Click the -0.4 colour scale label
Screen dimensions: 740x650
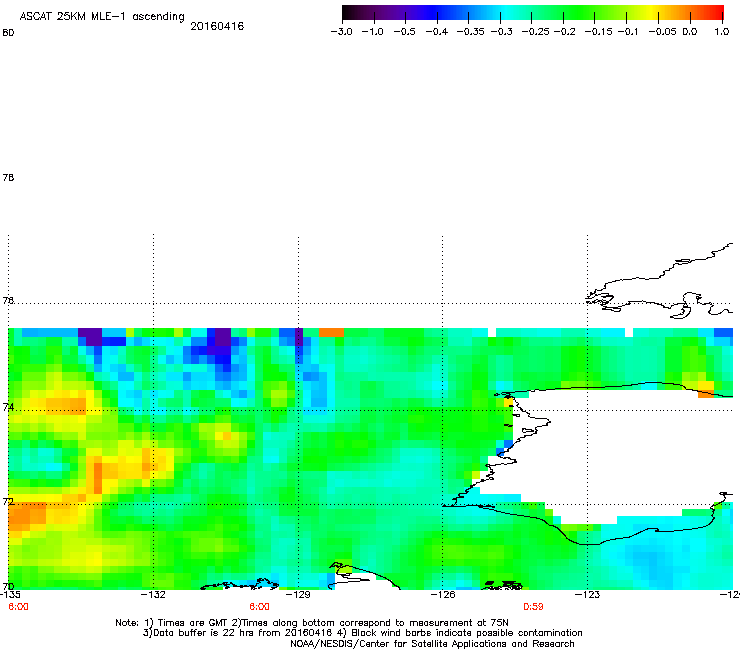[437, 32]
